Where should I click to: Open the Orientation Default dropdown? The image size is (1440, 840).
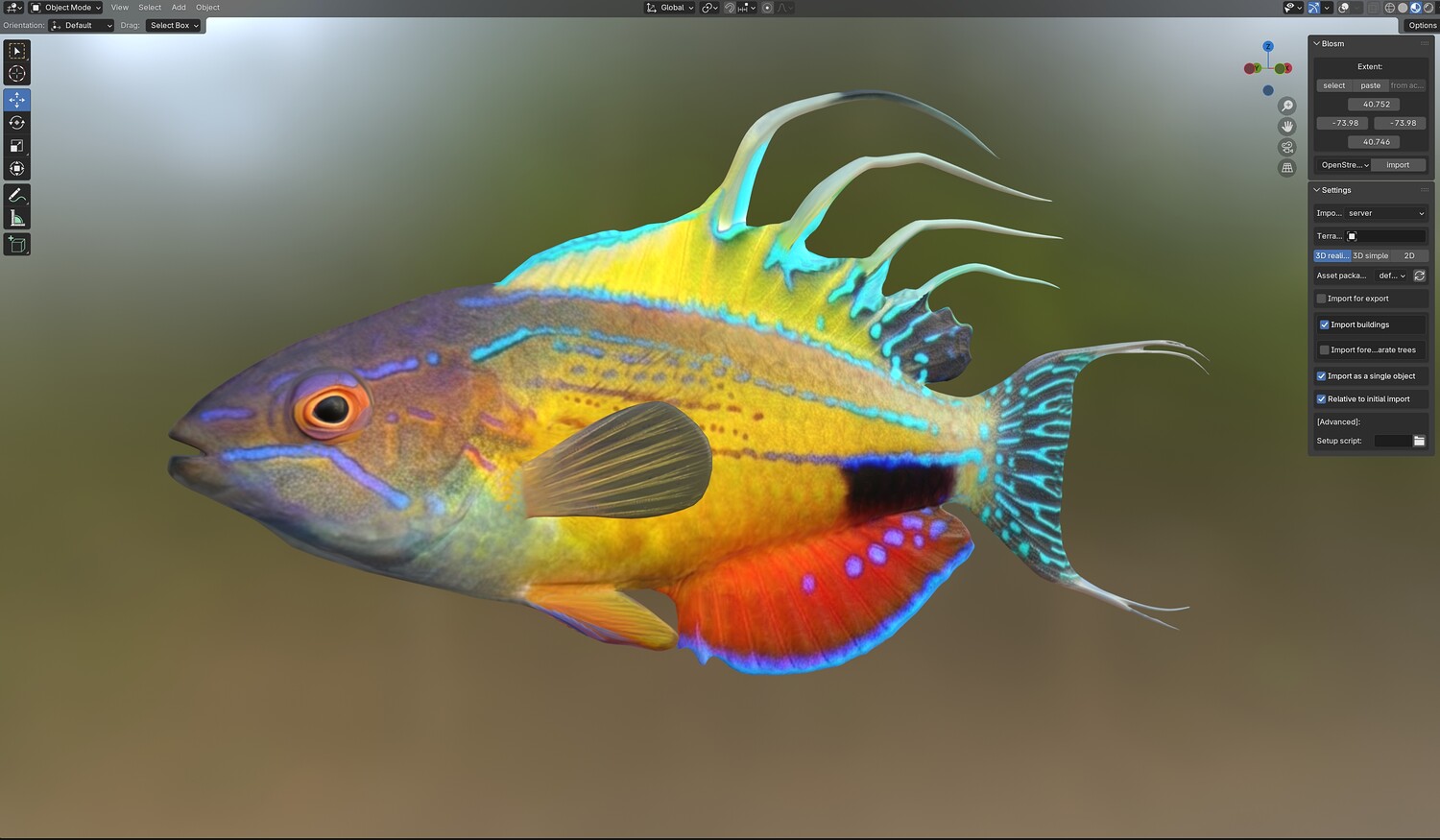pyautogui.click(x=82, y=26)
